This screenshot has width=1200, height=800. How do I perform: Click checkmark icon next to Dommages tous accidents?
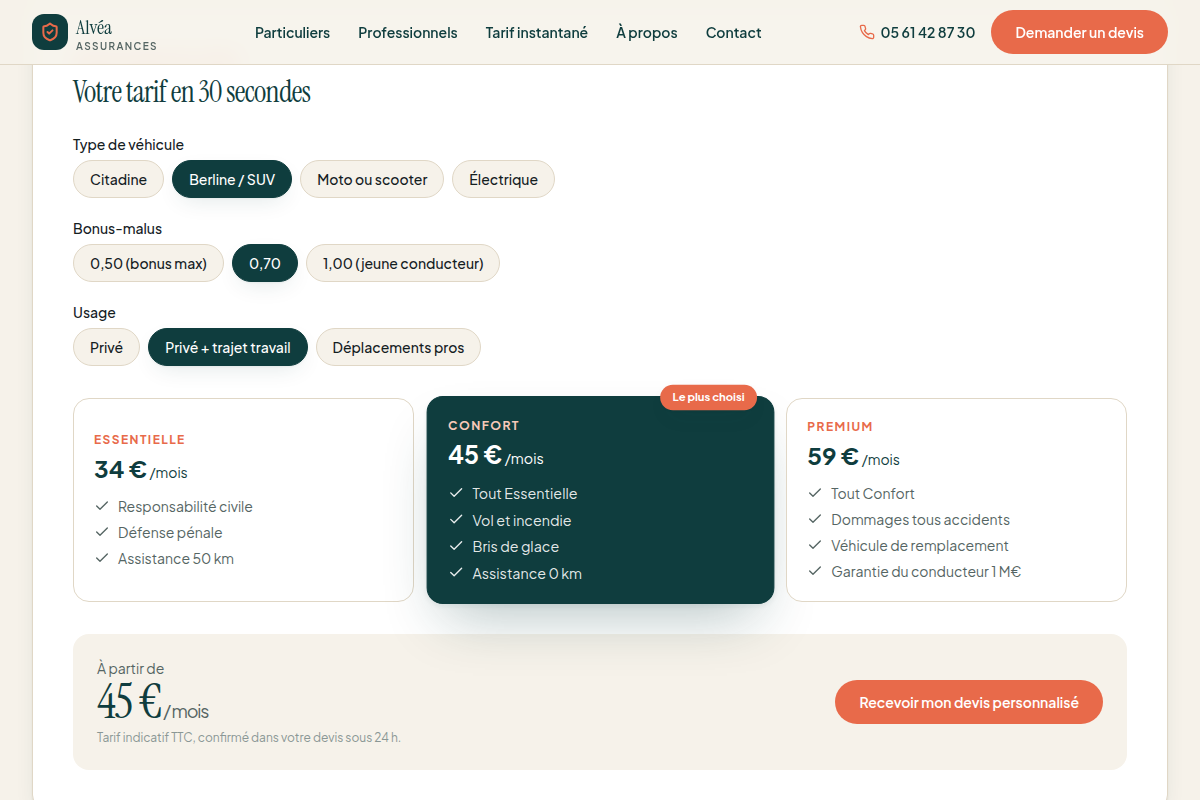click(x=815, y=519)
